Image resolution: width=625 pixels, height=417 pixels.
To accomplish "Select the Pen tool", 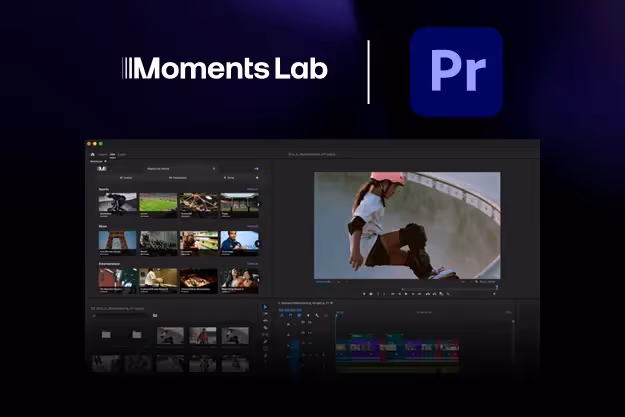I will click(x=265, y=342).
